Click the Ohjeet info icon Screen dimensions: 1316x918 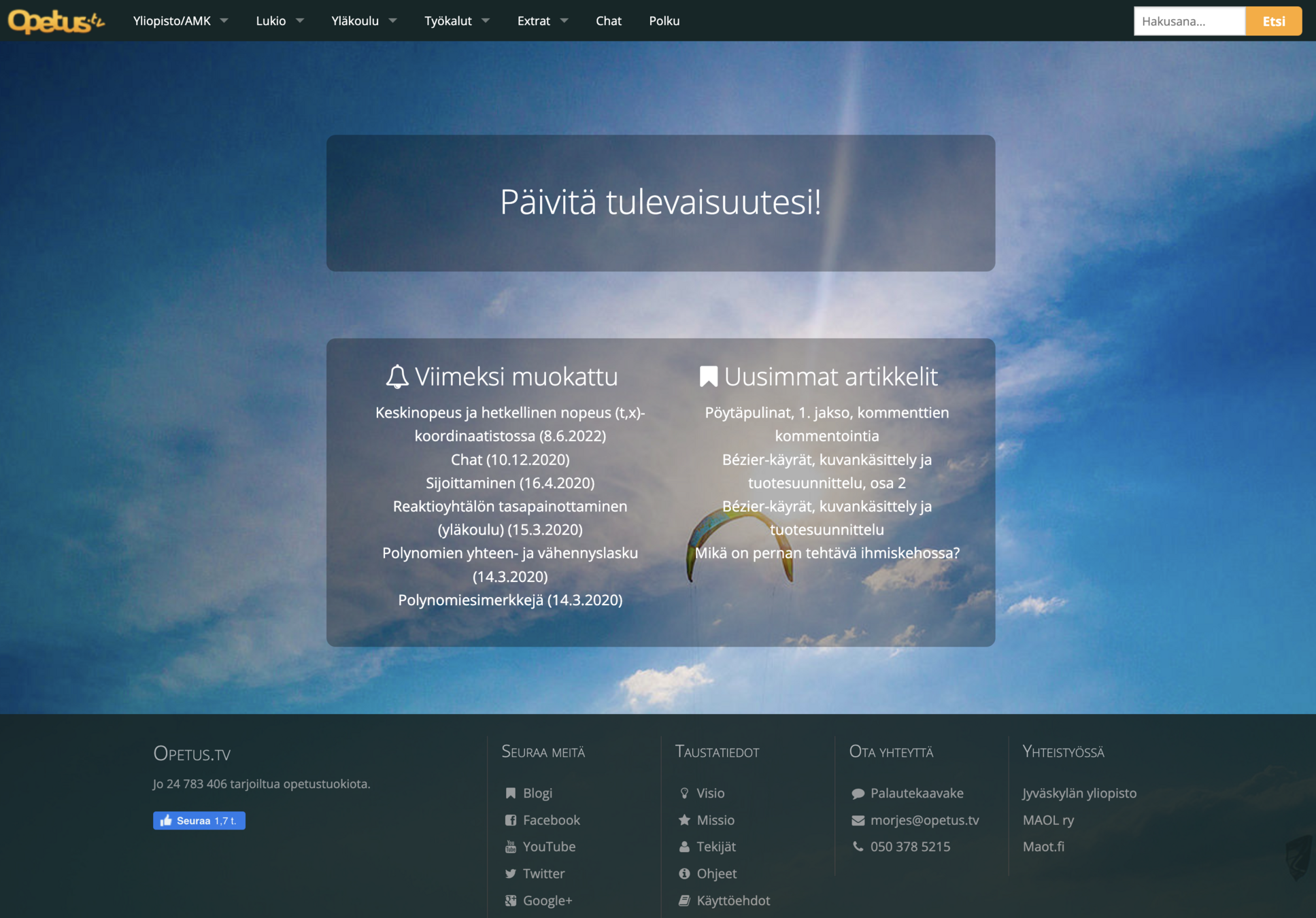click(x=684, y=874)
